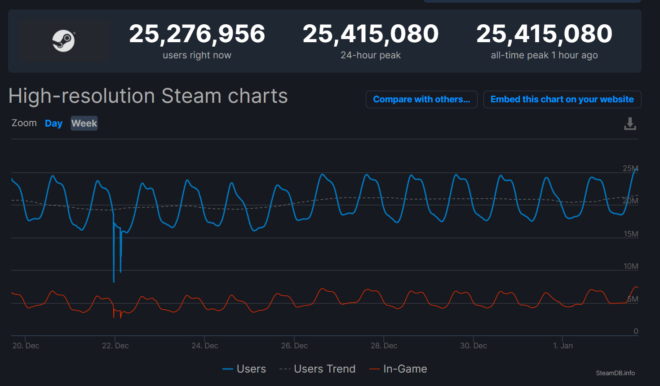
Task: Click the 26. Dec date label
Action: 294,346
